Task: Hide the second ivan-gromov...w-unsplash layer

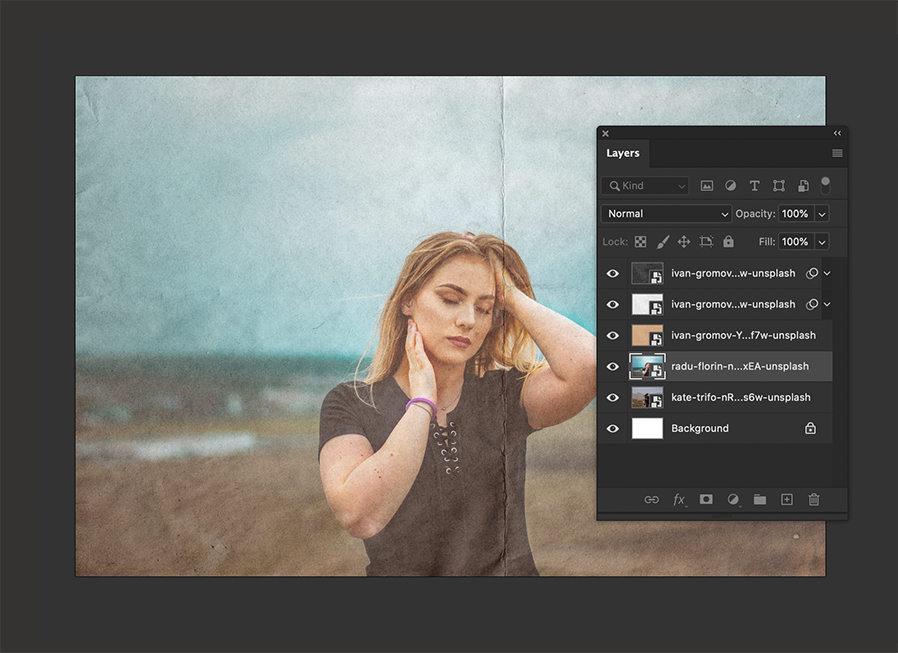Action: point(612,304)
